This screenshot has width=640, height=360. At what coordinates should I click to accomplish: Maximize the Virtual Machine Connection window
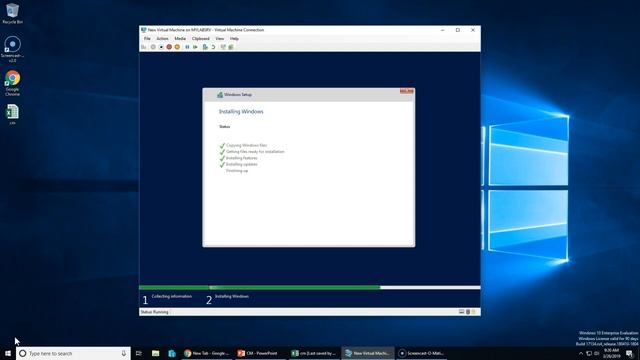click(458, 30)
